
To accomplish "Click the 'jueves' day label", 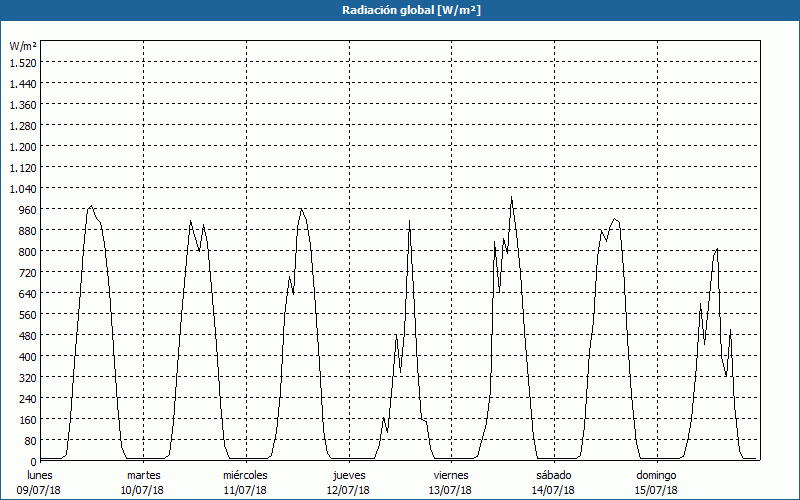I will 349,476.
